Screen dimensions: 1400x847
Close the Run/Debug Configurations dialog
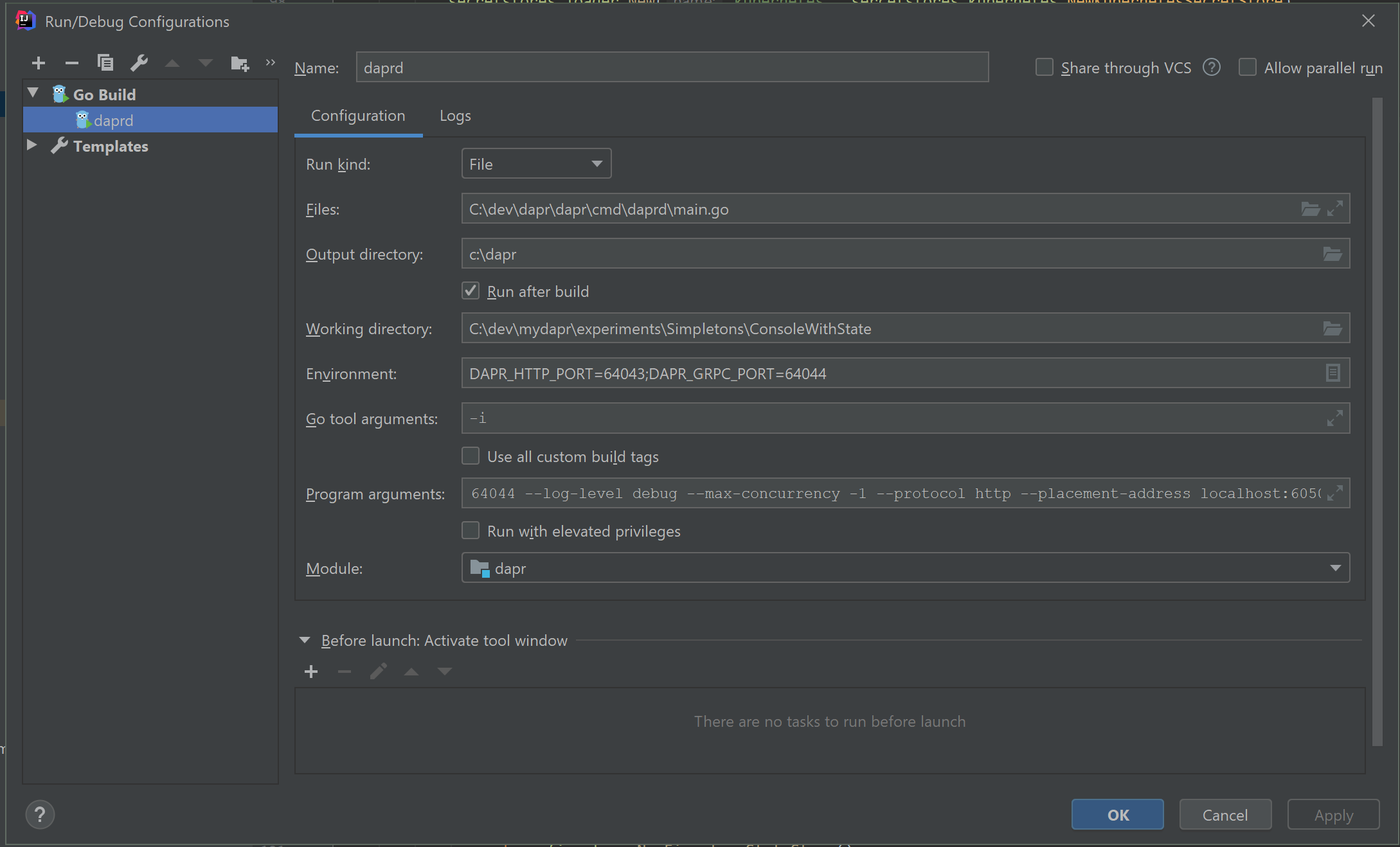pyautogui.click(x=1369, y=21)
